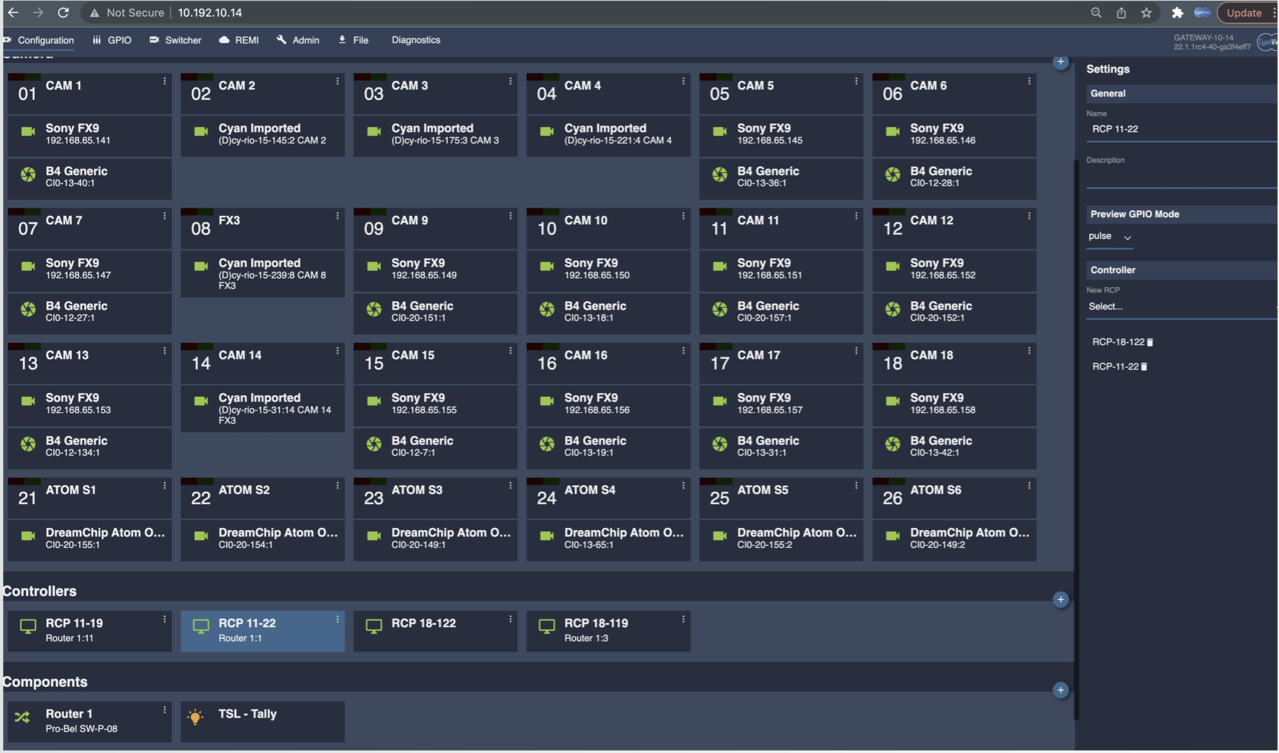1279x753 pixels.
Task: Select the TSL - Tally component card
Action: 263,722
